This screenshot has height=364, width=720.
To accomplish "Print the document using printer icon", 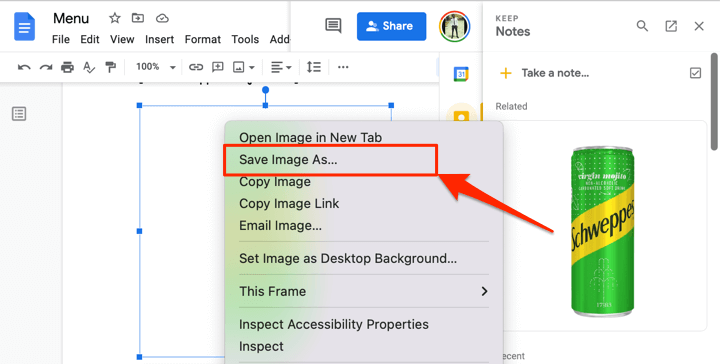I will tap(68, 67).
